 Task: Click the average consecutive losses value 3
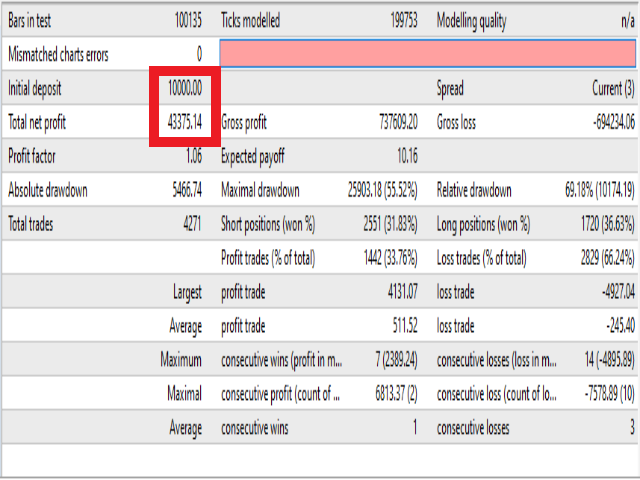point(632,427)
